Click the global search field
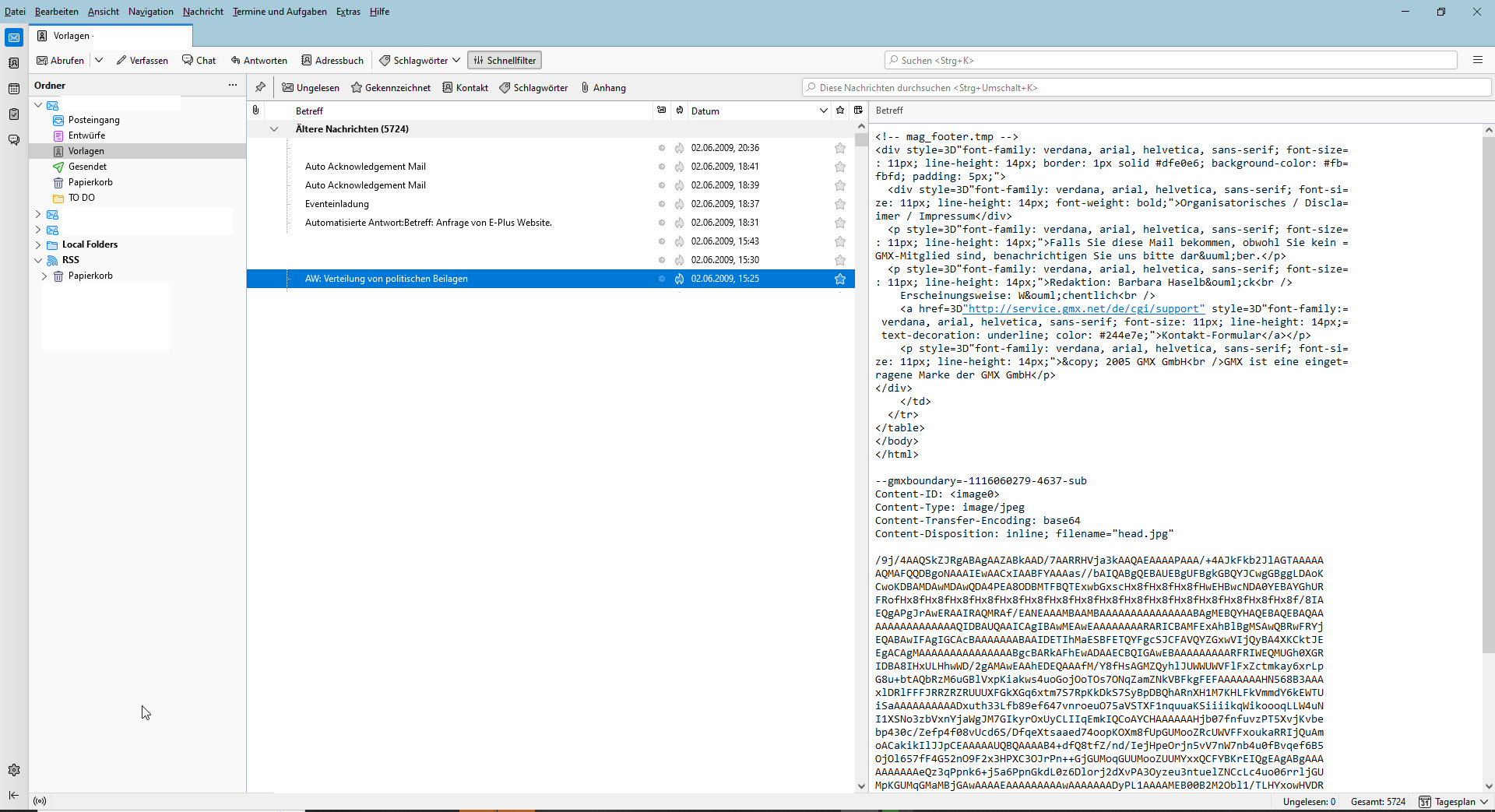Image resolution: width=1495 pixels, height=812 pixels. [1170, 60]
